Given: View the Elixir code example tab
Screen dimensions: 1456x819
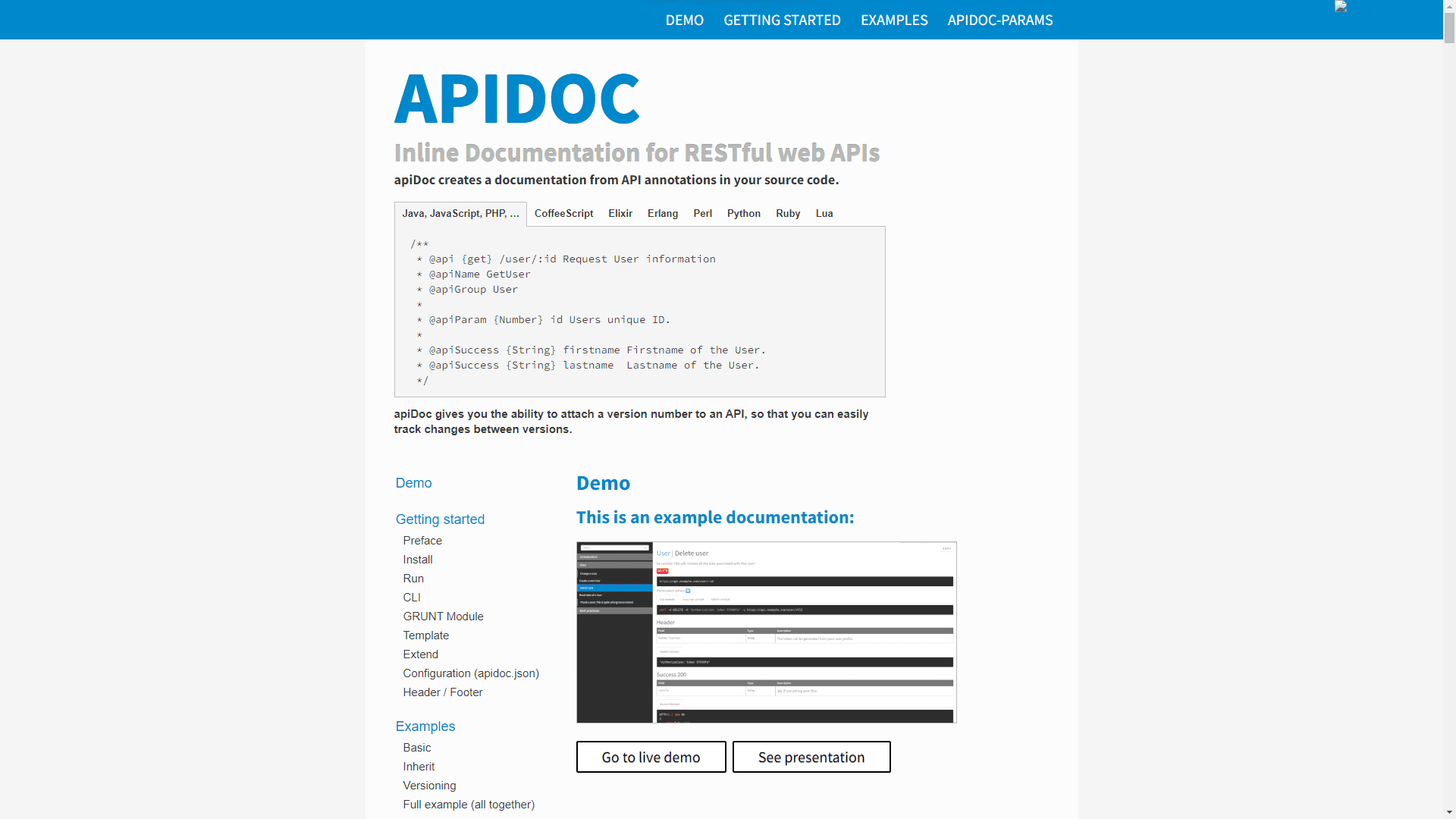Looking at the screenshot, I should point(620,214).
